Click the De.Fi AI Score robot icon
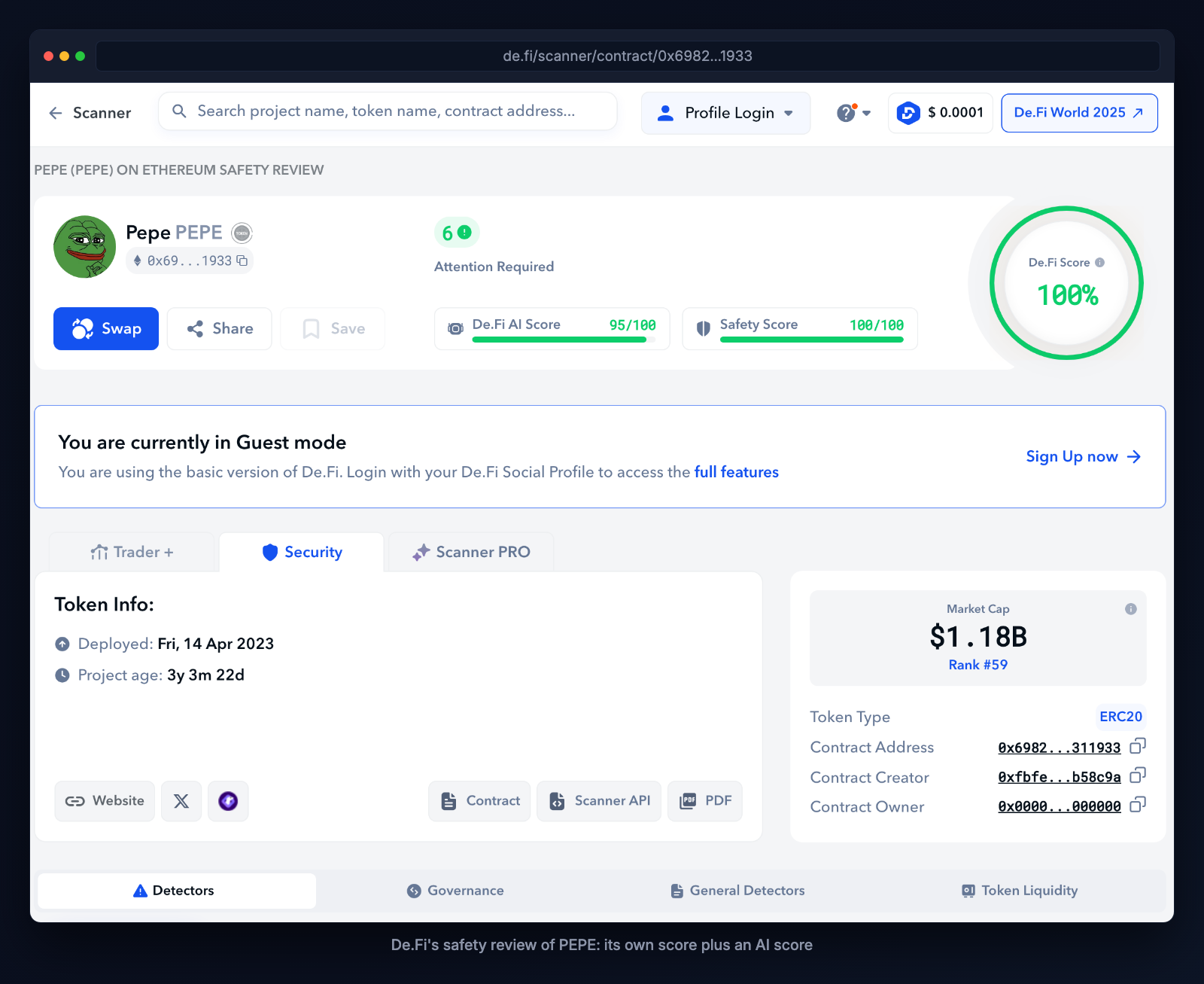 [455, 328]
